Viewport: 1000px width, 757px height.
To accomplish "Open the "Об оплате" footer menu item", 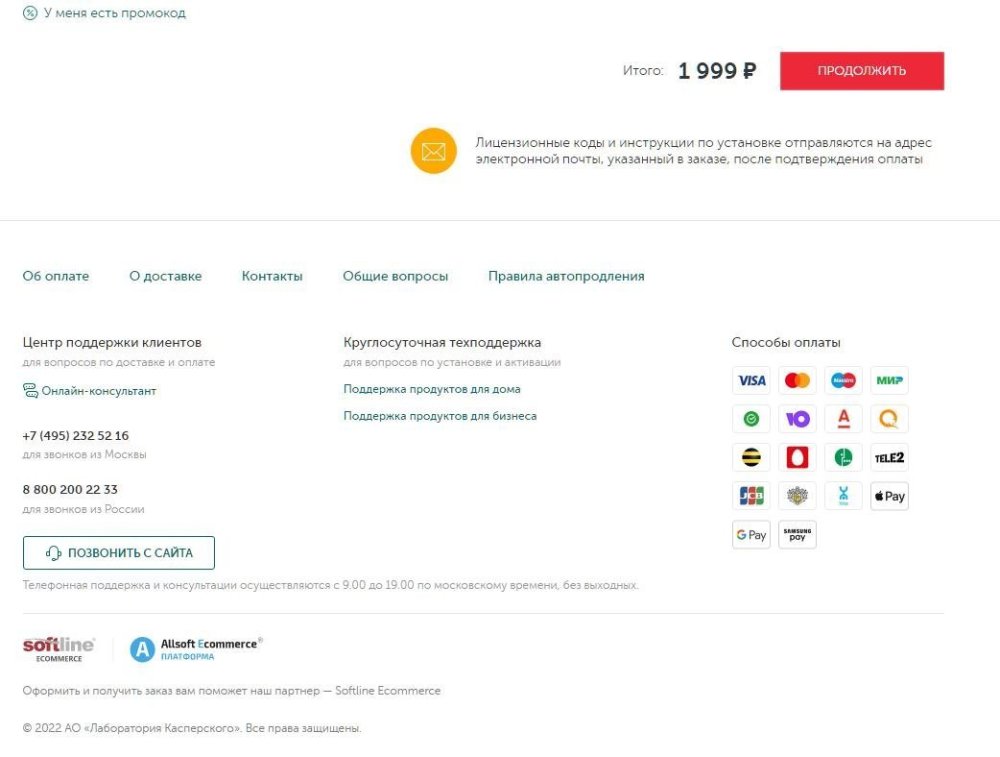I will pos(56,276).
